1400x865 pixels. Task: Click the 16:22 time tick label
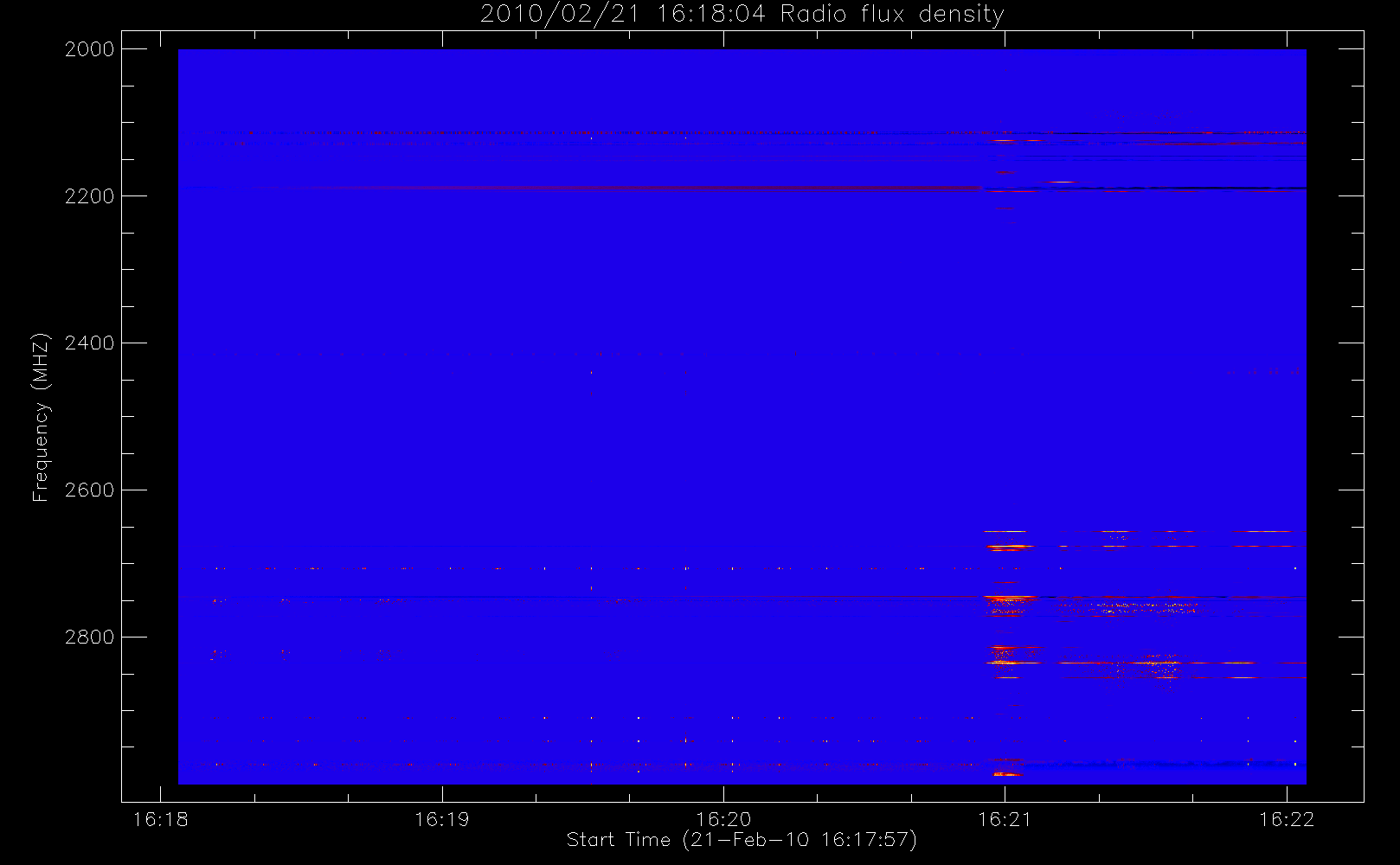click(x=1287, y=819)
